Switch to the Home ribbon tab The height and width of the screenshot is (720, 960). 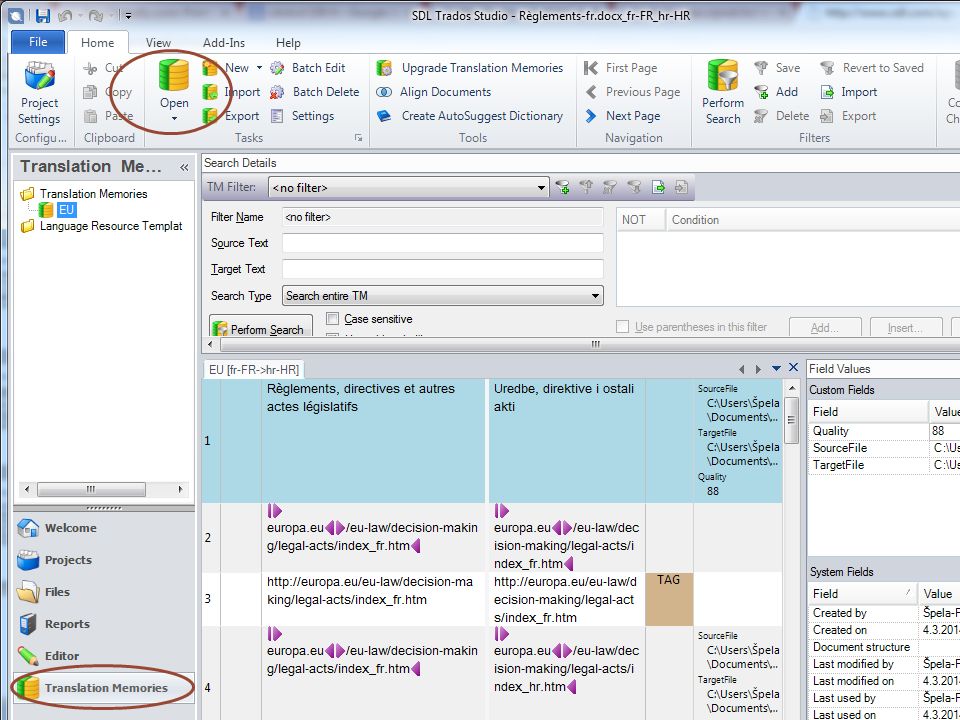[x=97, y=43]
